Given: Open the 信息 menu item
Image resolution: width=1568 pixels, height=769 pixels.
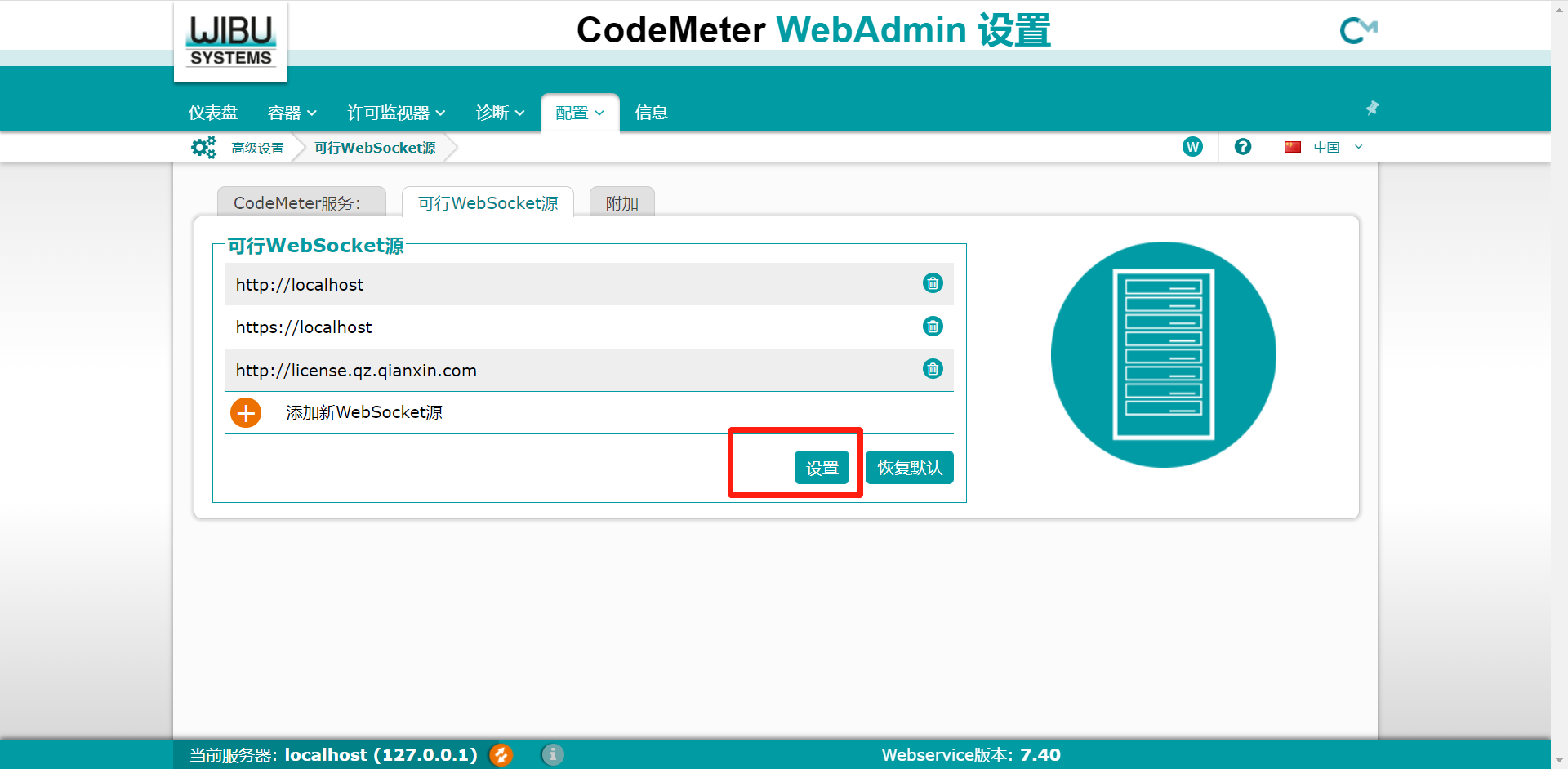Looking at the screenshot, I should pyautogui.click(x=651, y=113).
